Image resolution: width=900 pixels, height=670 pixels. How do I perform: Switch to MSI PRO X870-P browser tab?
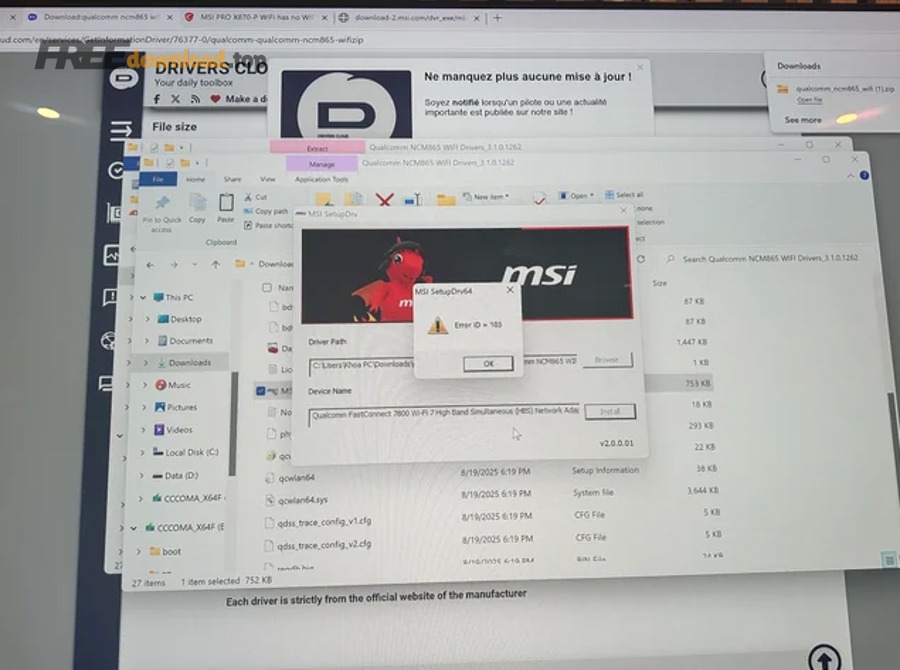click(x=255, y=17)
